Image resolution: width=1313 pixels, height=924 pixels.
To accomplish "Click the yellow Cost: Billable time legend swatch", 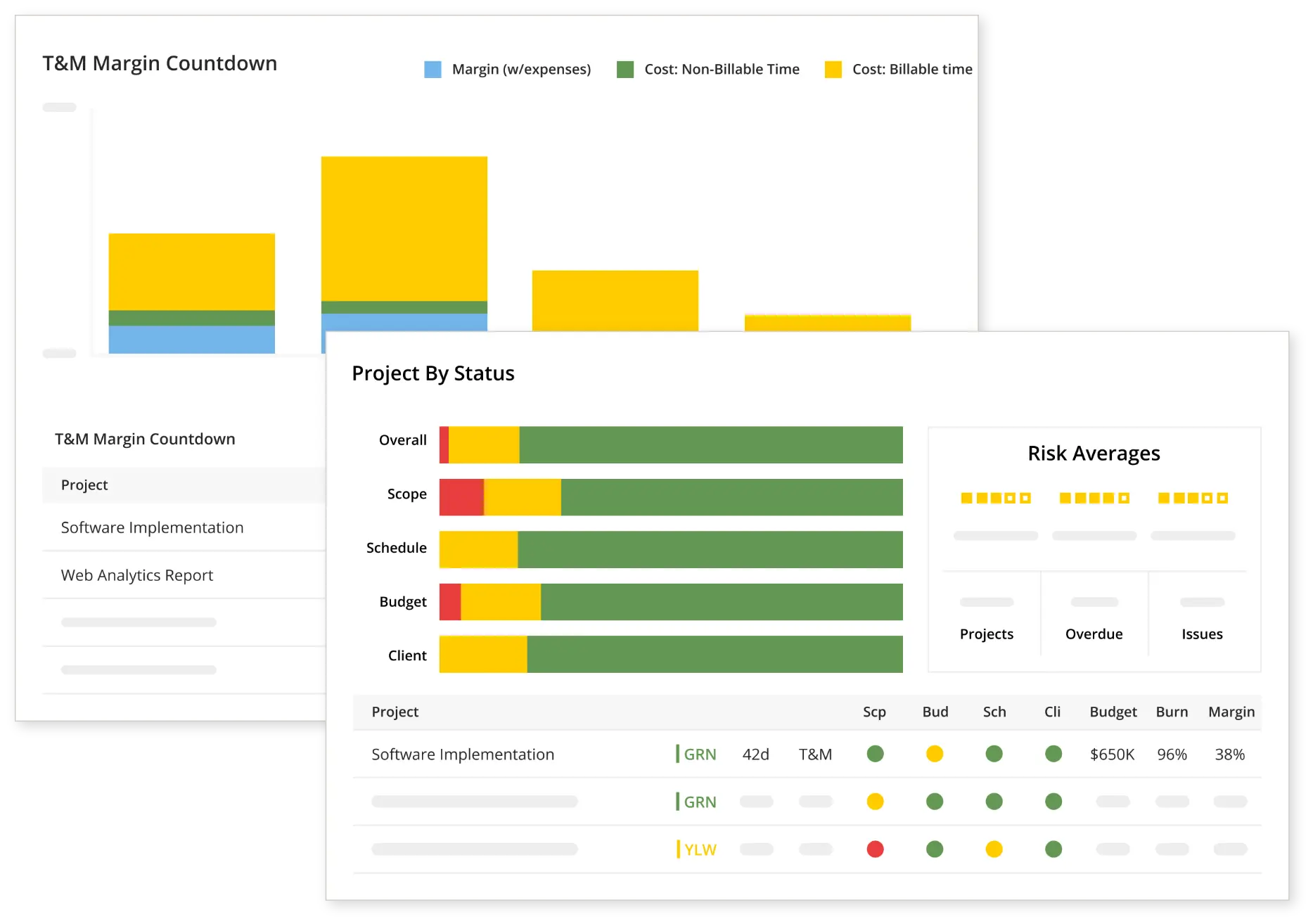I will [833, 70].
